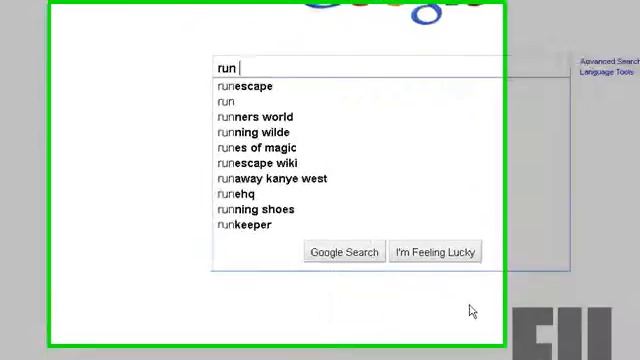The height and width of the screenshot is (360, 640).
Task: Pick the "runaway kanye west" suggestion
Action: 272,179
